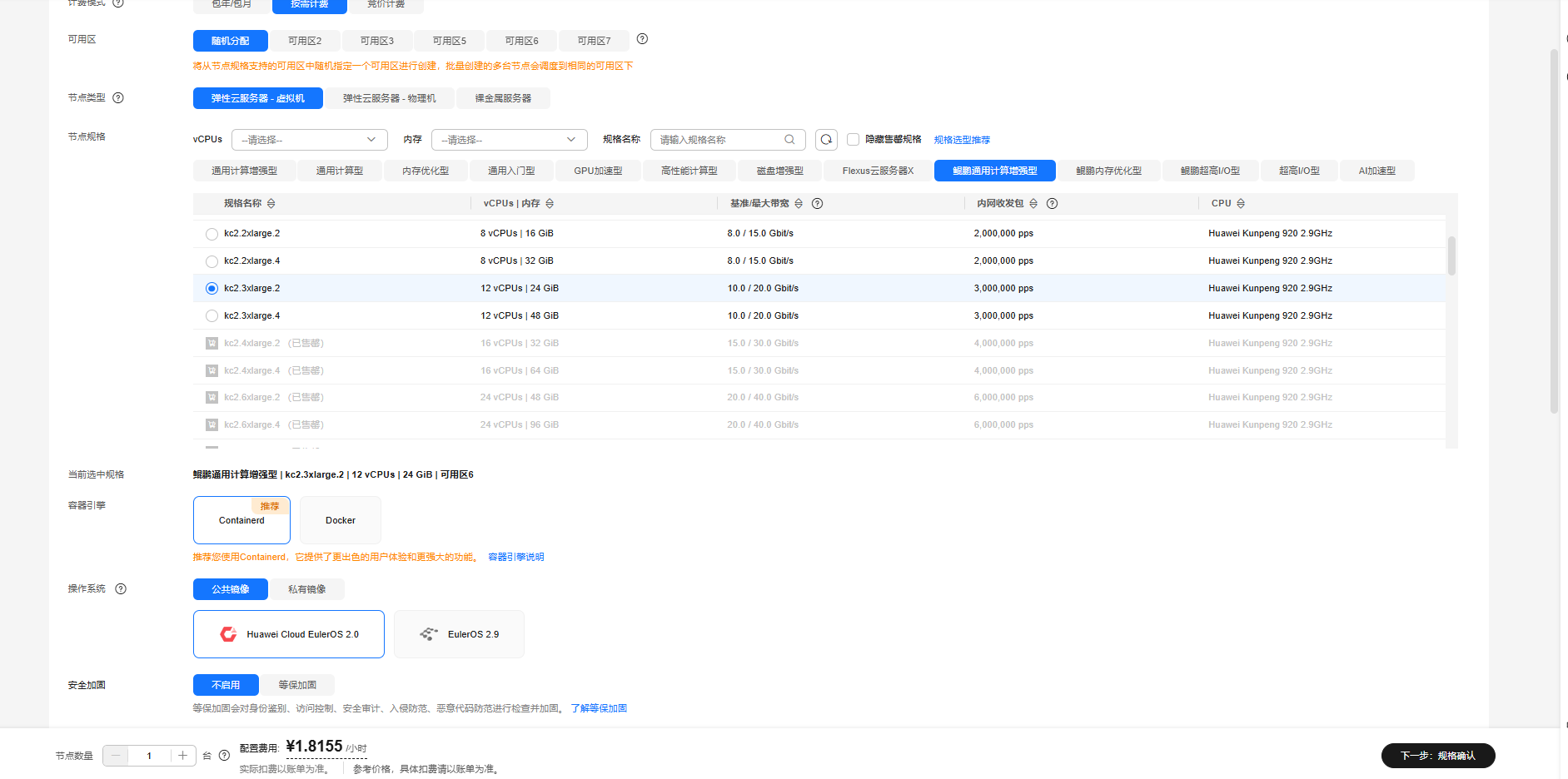Viewport: 1568px width, 779px height.
Task: Sort by 内网收发包 column sort icon
Action: [1033, 204]
